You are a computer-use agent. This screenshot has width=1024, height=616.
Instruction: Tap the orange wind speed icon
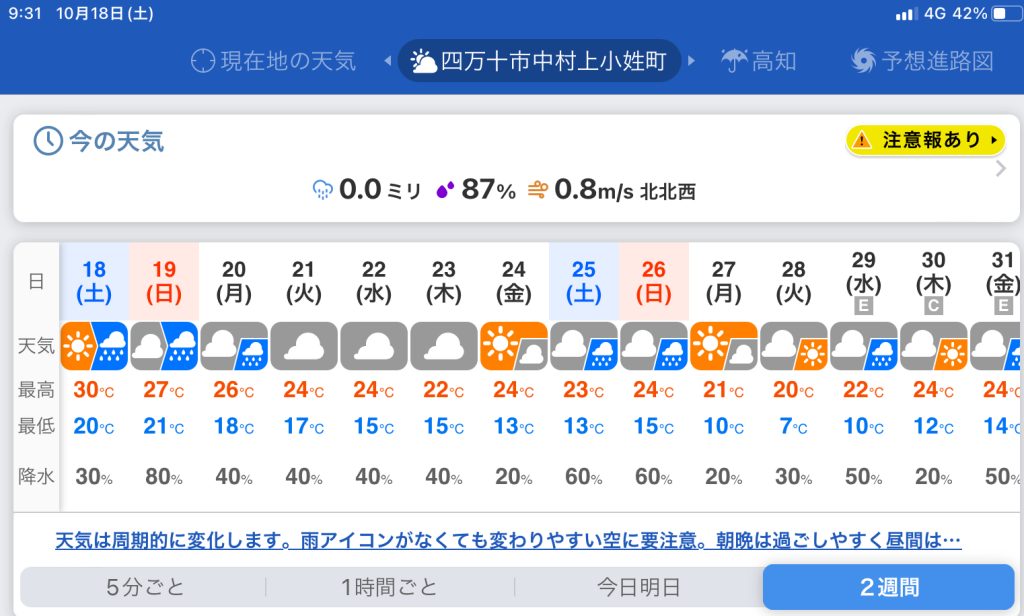[537, 190]
